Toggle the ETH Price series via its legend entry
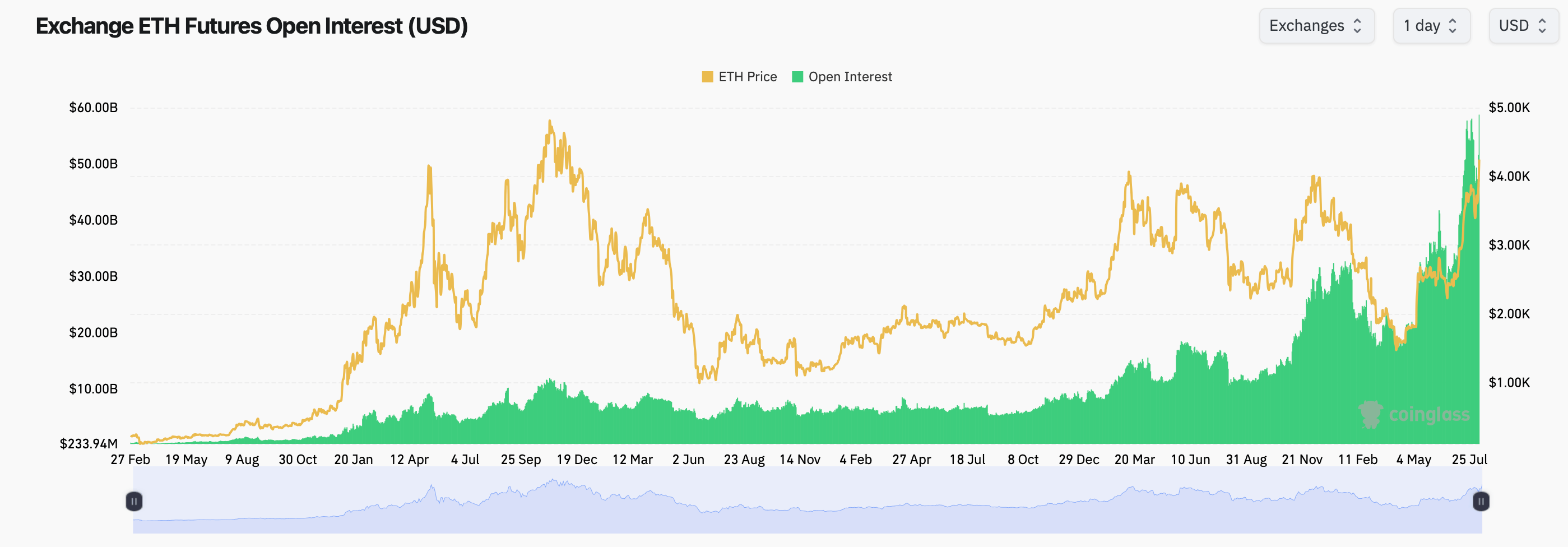 (740, 77)
